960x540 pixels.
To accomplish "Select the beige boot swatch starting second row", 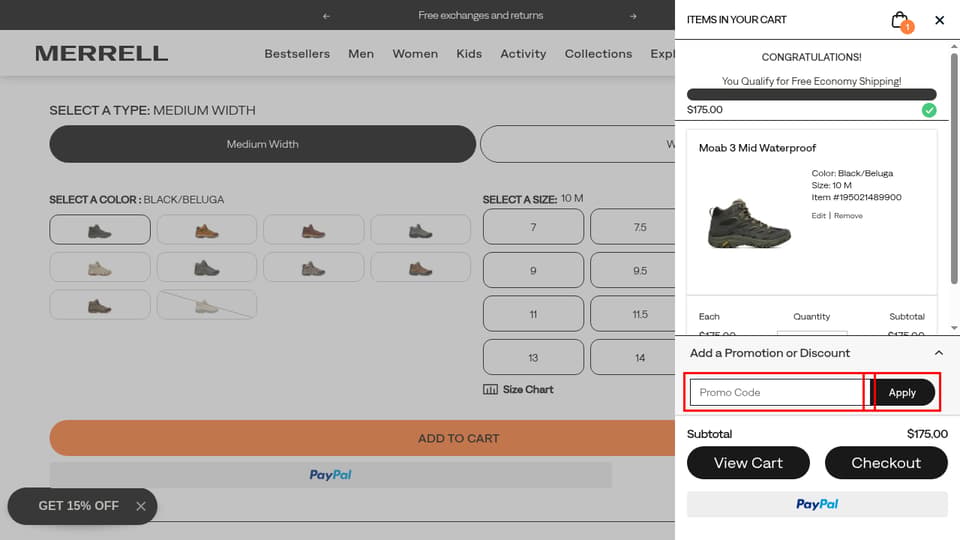I will (x=100, y=267).
